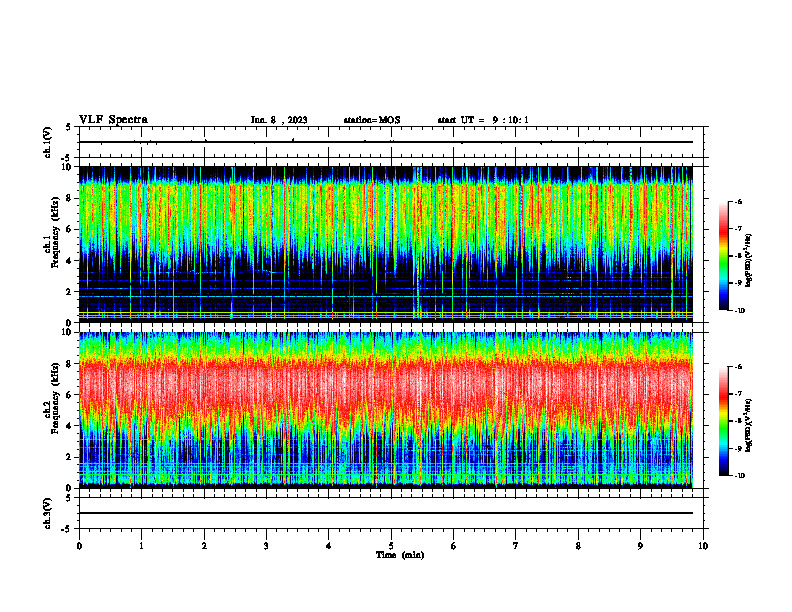Click the ch.1 frequency tick "8"
Viewport: 792px width, 612px height.
click(70, 198)
